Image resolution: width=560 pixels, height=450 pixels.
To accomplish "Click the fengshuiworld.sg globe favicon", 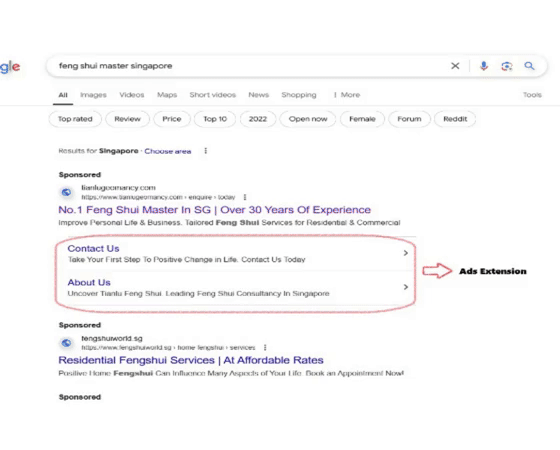I will click(66, 343).
